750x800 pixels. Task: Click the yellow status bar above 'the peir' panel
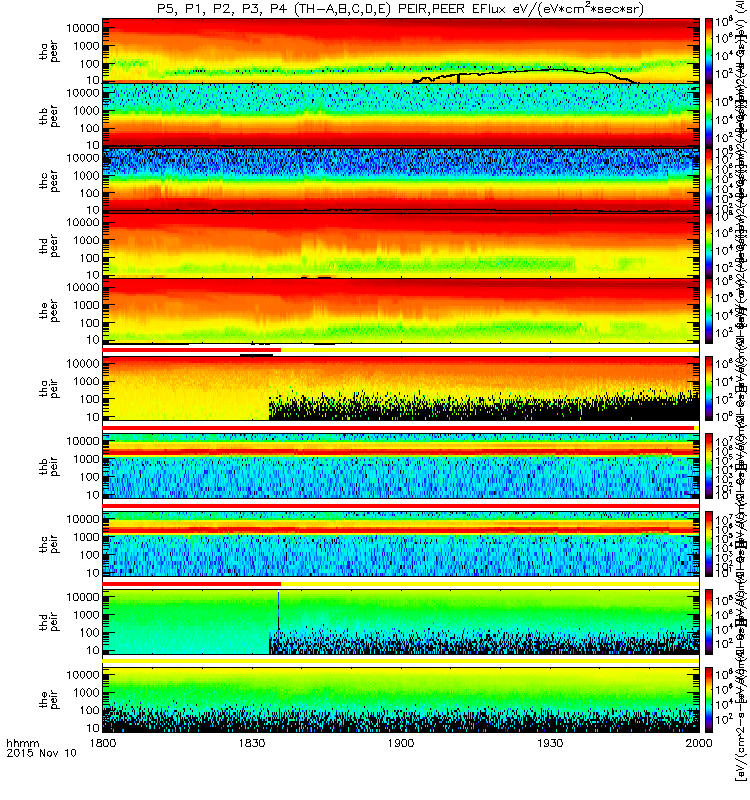point(401,661)
